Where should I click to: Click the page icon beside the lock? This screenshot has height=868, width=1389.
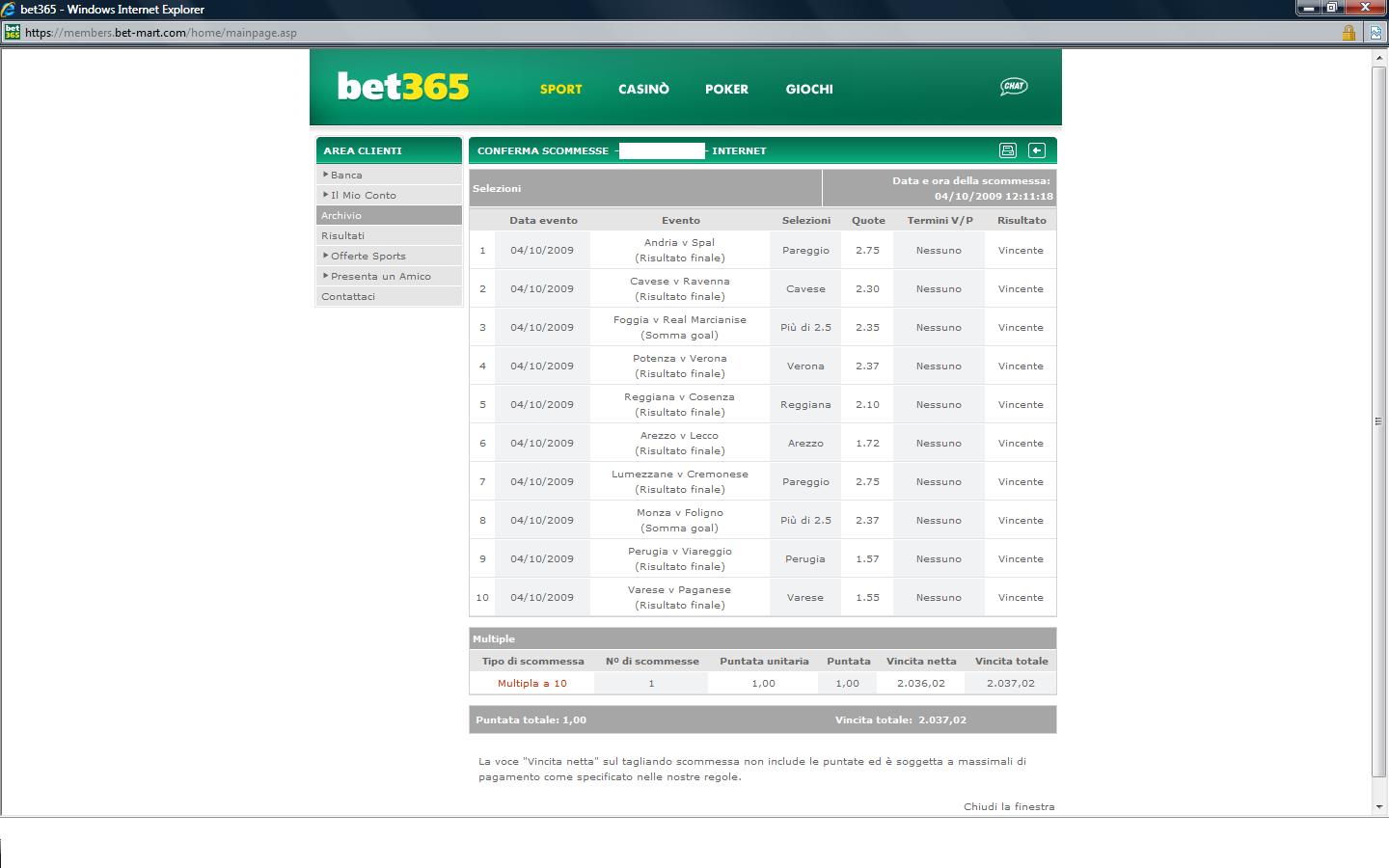click(x=1375, y=33)
